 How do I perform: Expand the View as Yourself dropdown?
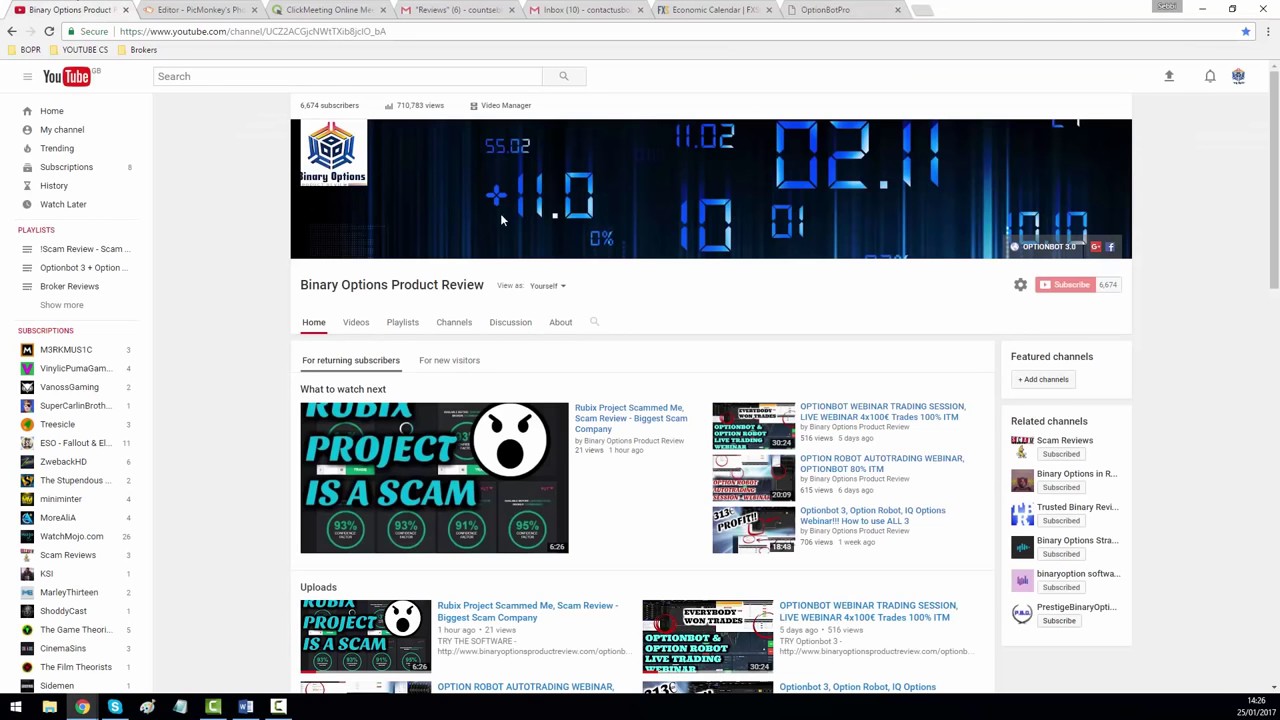pyautogui.click(x=547, y=286)
